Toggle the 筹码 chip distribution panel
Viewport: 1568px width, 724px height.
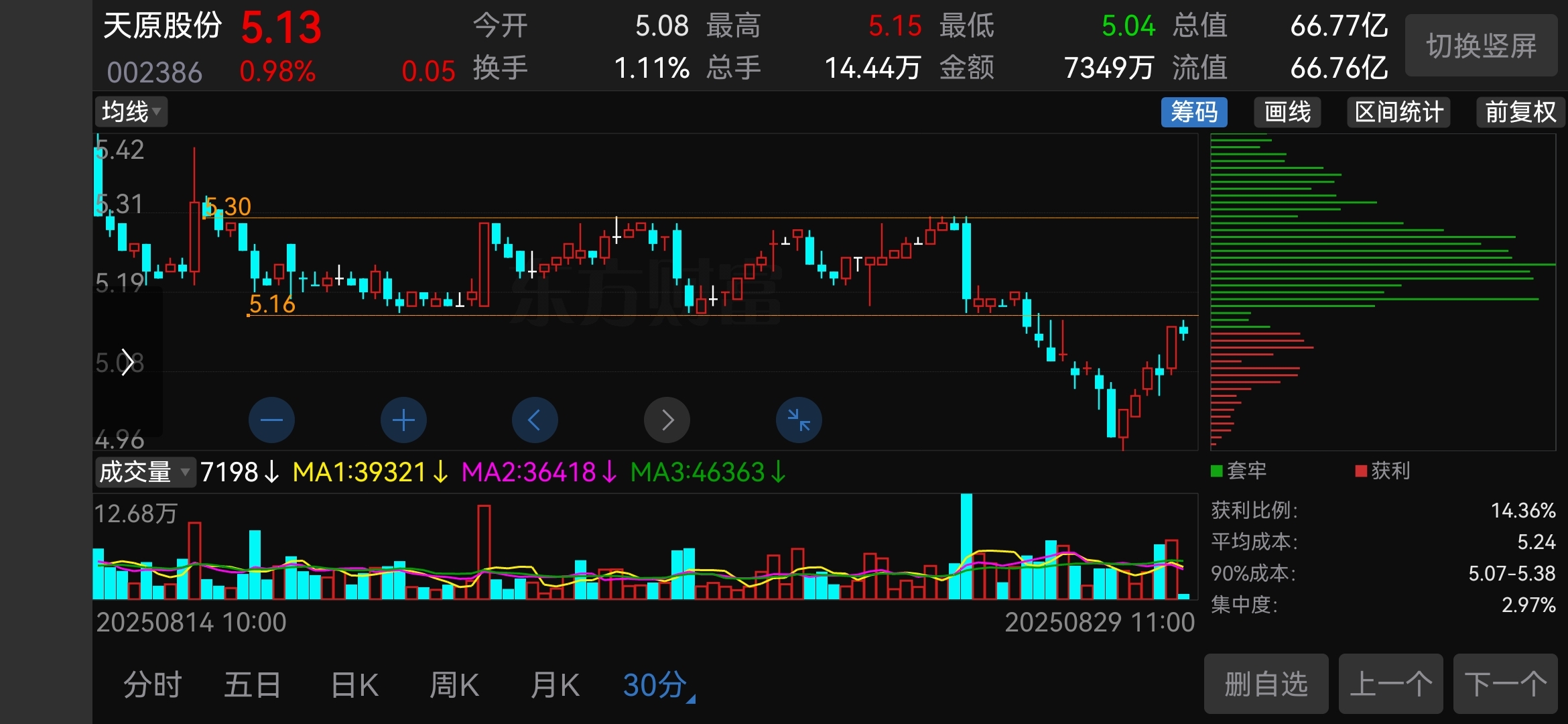[1194, 112]
